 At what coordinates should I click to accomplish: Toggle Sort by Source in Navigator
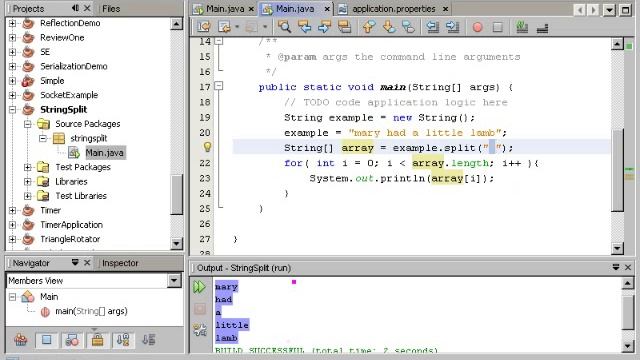[x=149, y=340]
